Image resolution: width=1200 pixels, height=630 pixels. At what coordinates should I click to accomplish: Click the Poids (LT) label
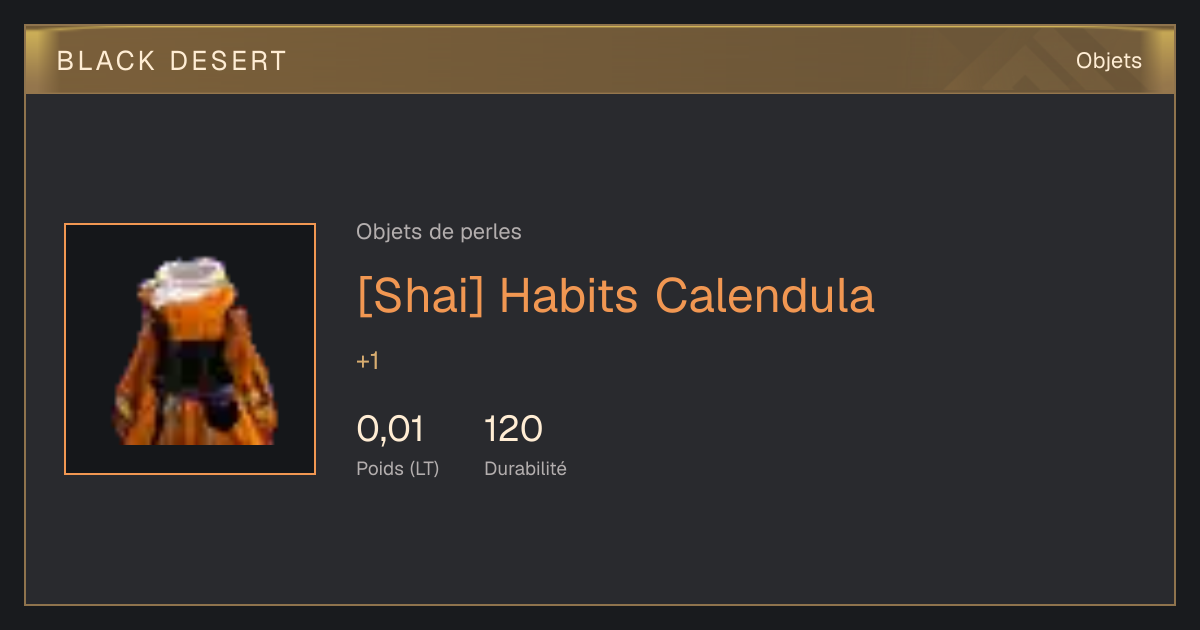point(398,468)
